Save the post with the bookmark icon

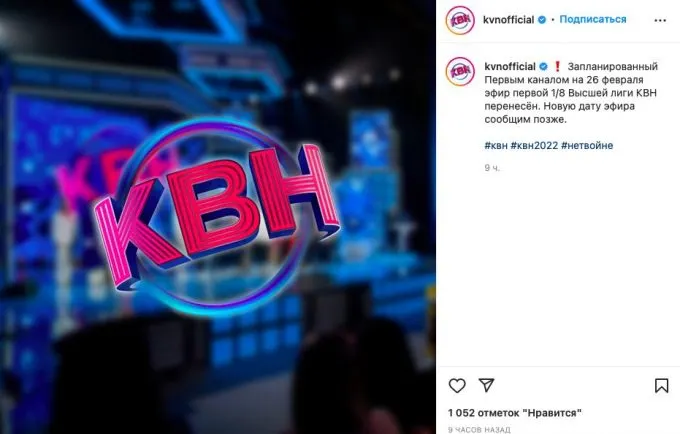click(661, 385)
